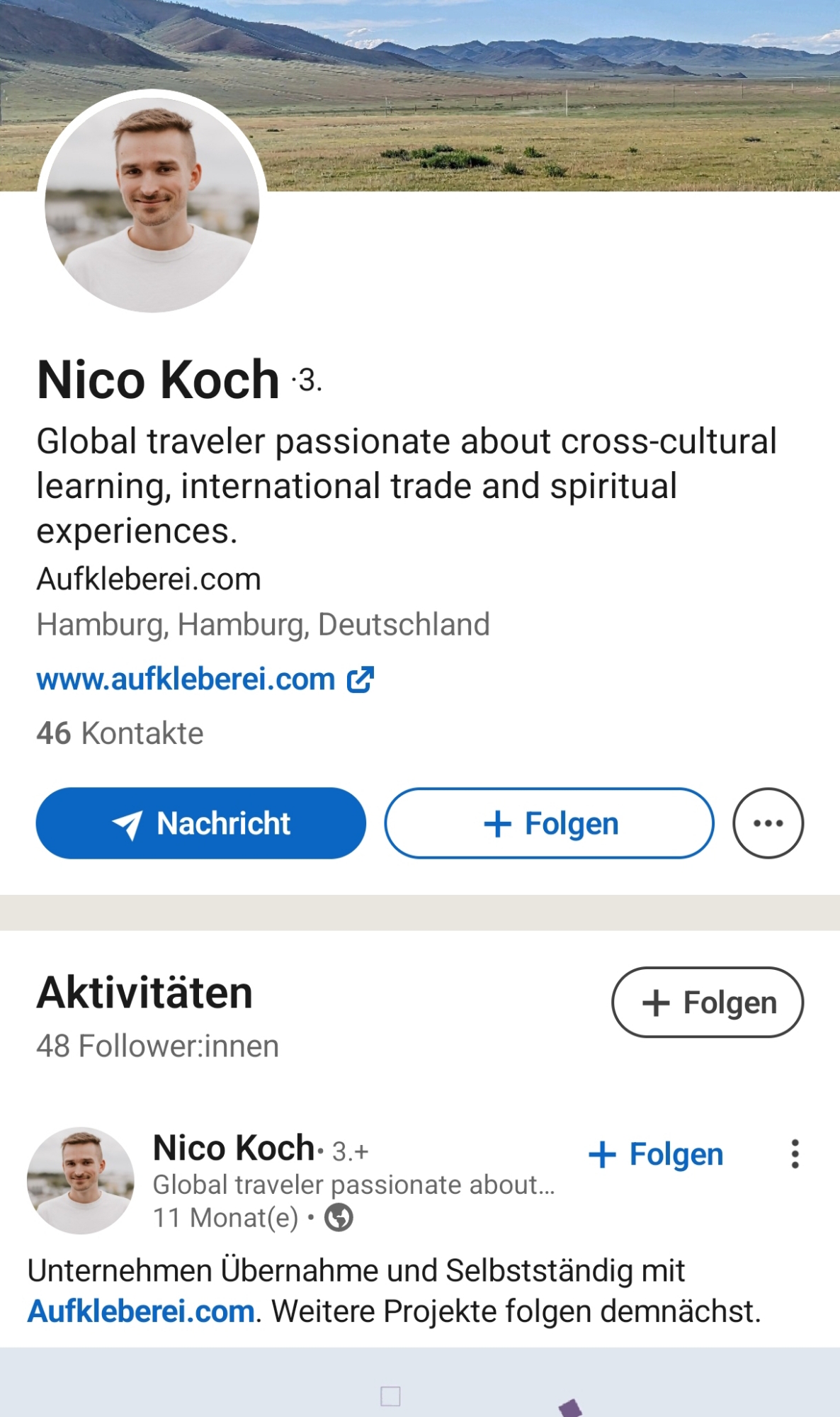Open the Aktivitäten section heading
The image size is (840, 1417).
(x=144, y=993)
